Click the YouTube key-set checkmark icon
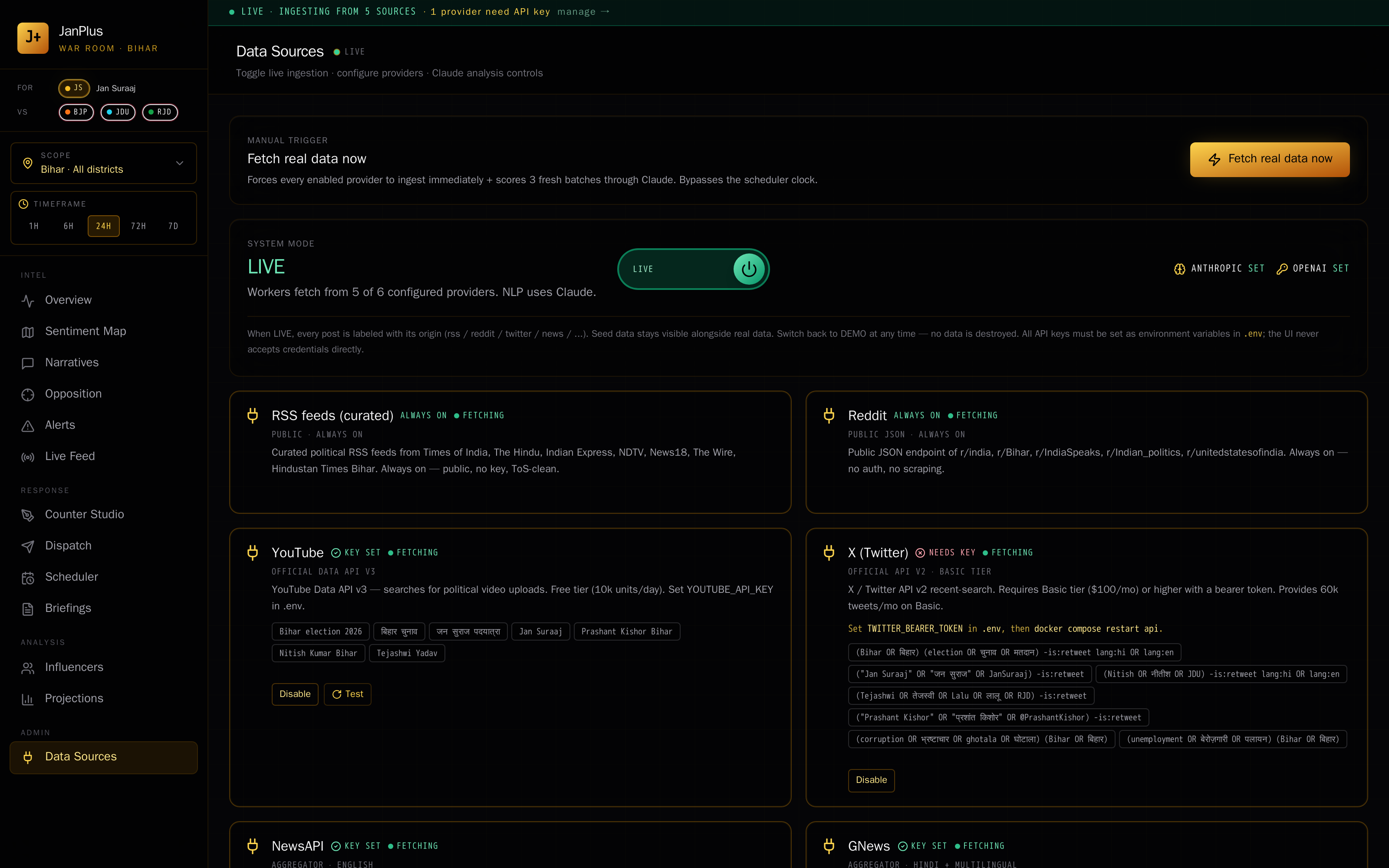1389x868 pixels. (x=336, y=553)
